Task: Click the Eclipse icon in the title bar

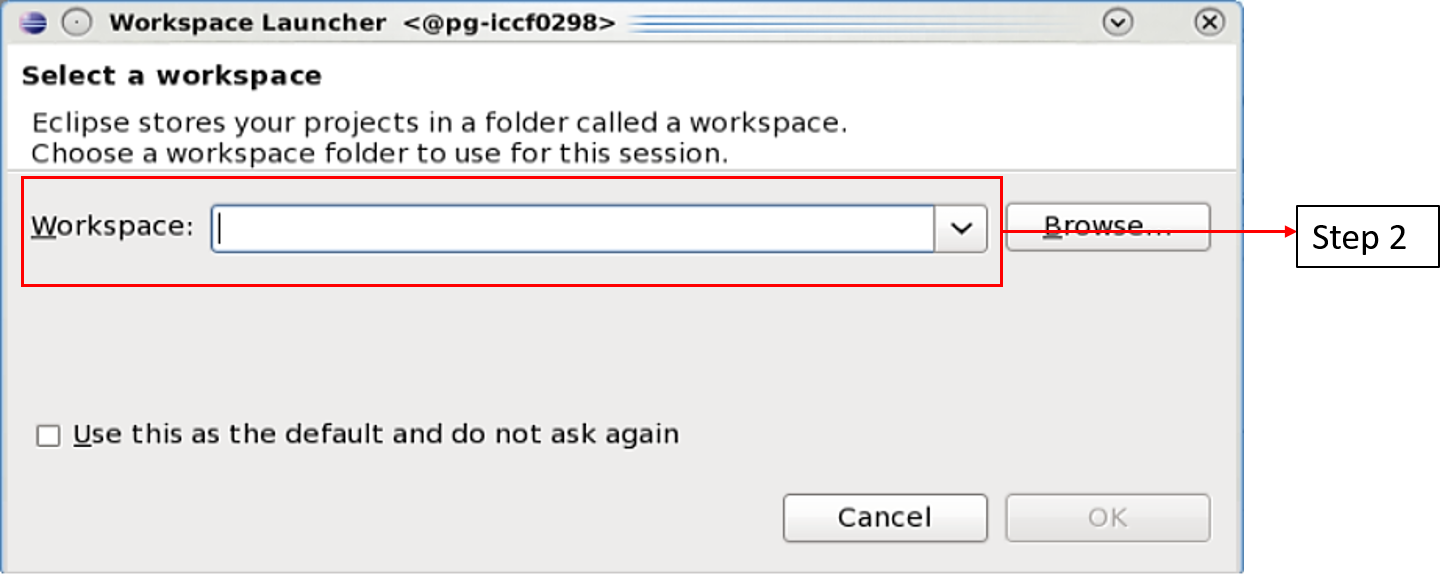Action: 33,22
